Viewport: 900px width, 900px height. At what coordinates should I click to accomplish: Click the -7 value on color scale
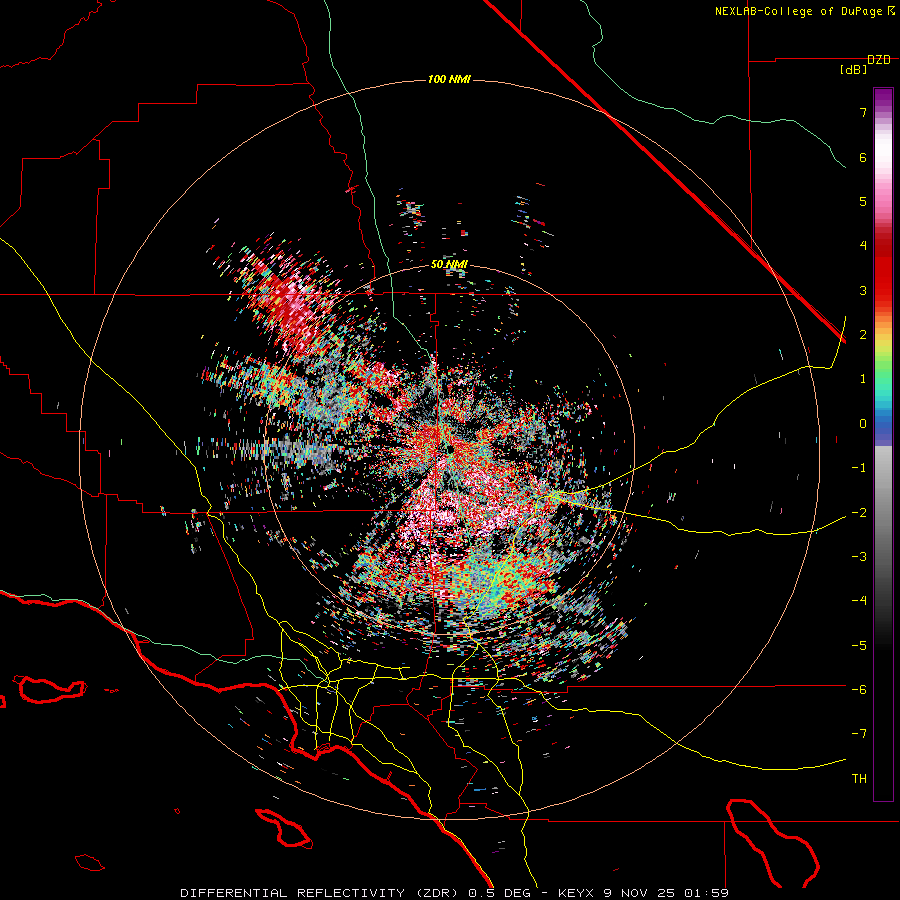(x=859, y=734)
